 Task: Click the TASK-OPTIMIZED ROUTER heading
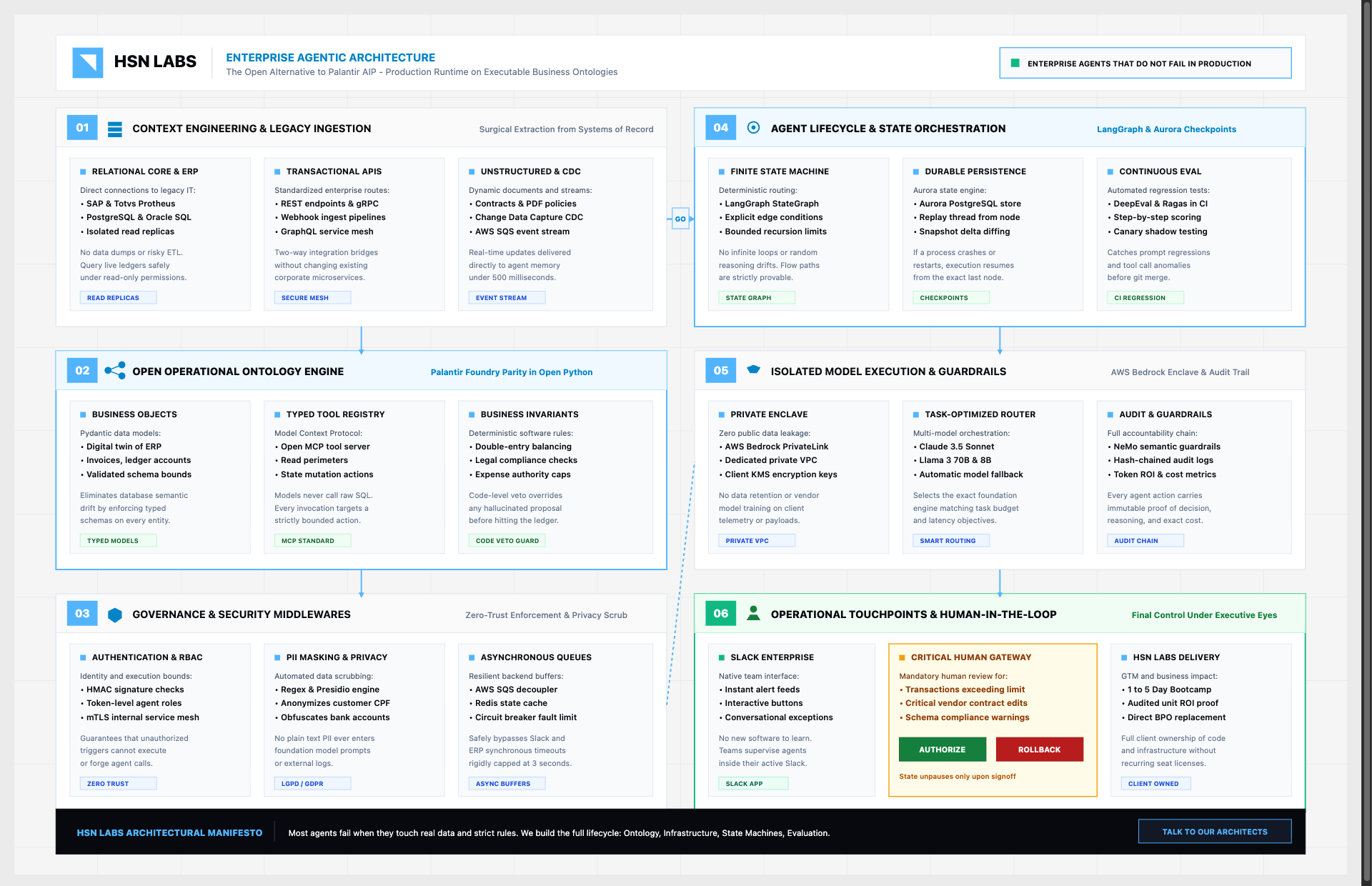coord(980,414)
